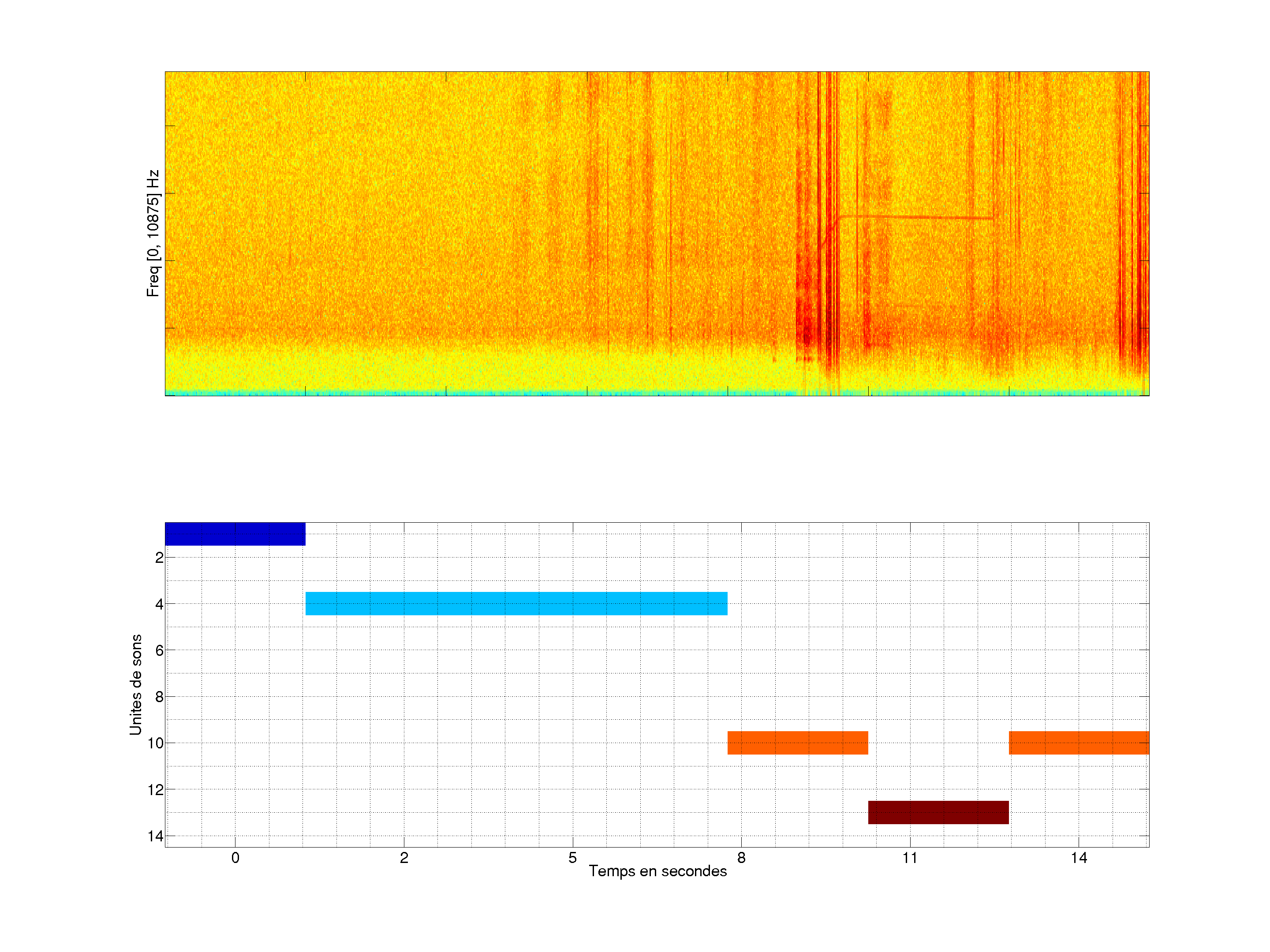Click the y-axis tick label '6'

tap(159, 650)
